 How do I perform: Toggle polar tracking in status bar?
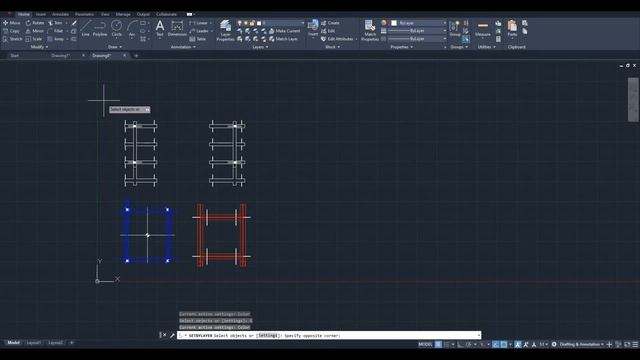(469, 344)
